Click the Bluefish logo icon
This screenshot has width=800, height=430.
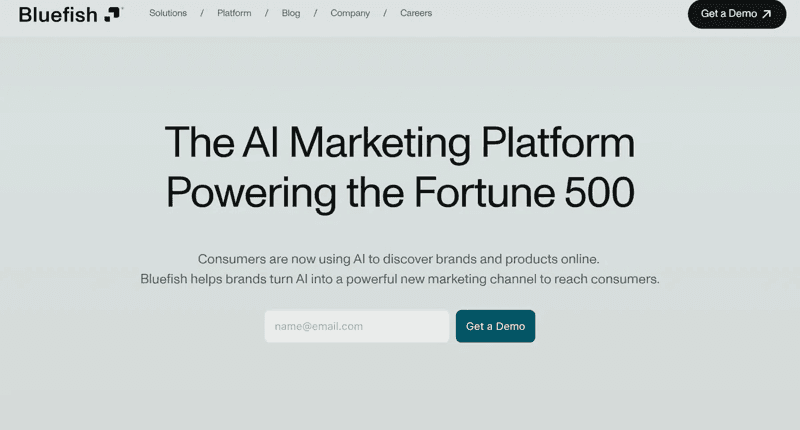pyautogui.click(x=113, y=13)
